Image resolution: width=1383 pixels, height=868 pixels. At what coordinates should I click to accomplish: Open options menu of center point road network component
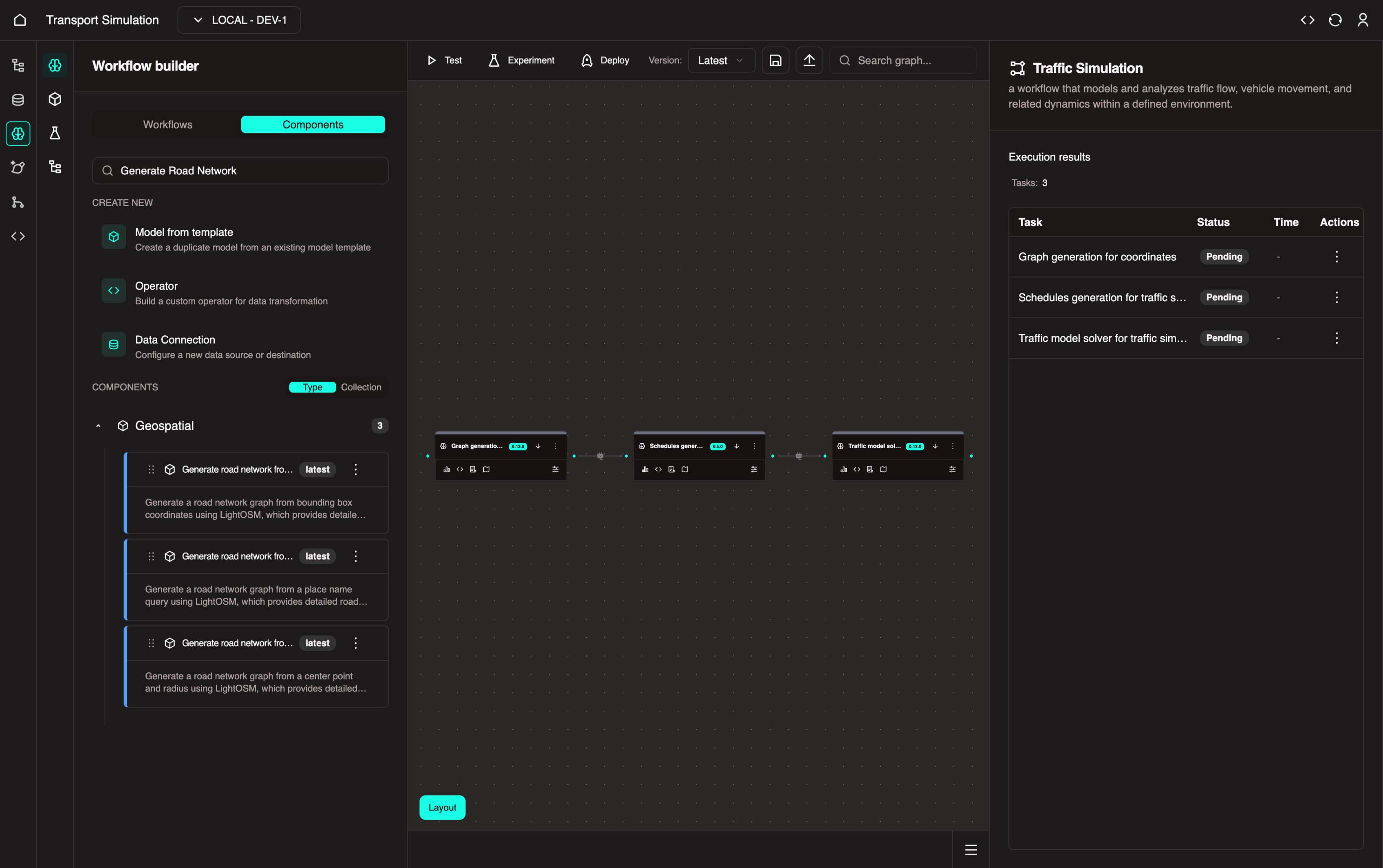click(x=356, y=643)
